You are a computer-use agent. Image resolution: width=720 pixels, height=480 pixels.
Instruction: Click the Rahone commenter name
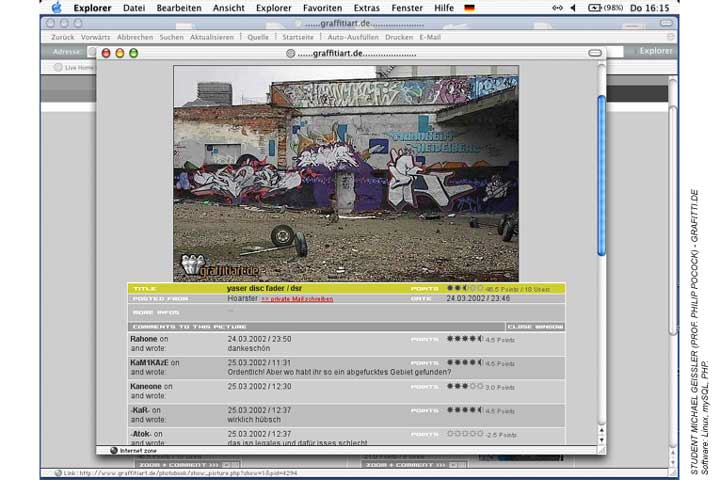tap(144, 339)
